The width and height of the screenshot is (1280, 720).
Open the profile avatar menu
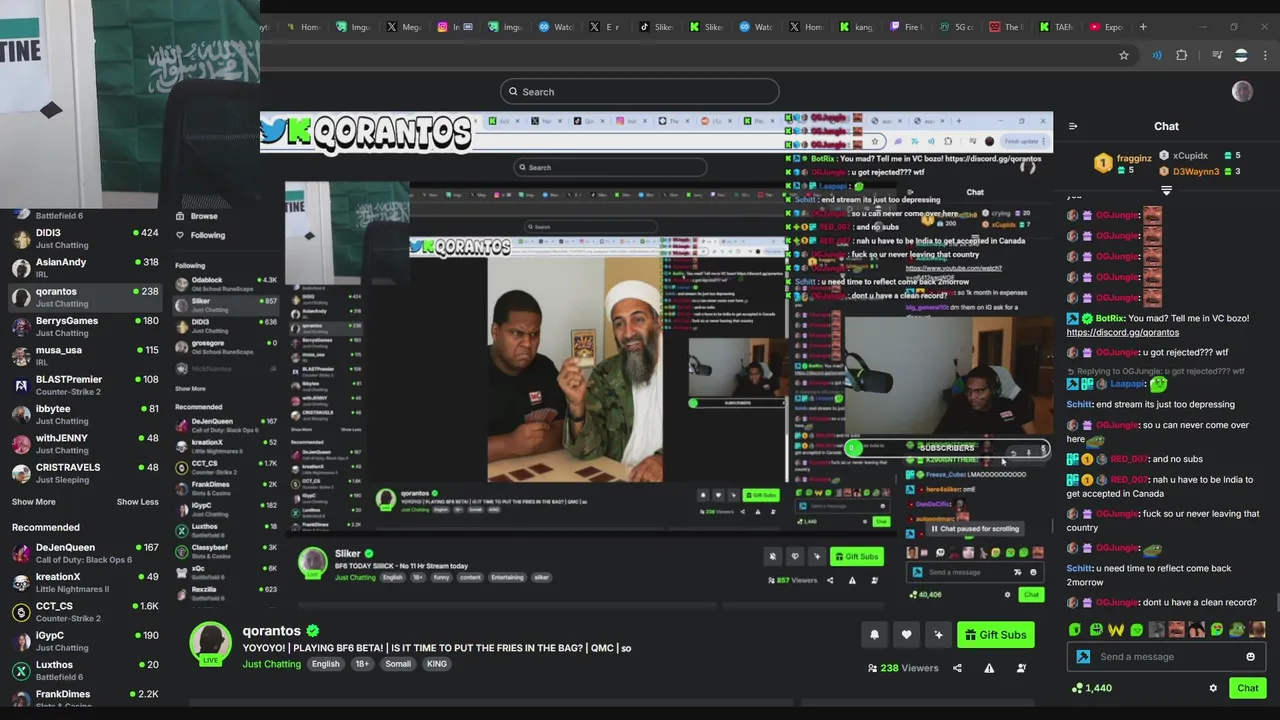1242,92
